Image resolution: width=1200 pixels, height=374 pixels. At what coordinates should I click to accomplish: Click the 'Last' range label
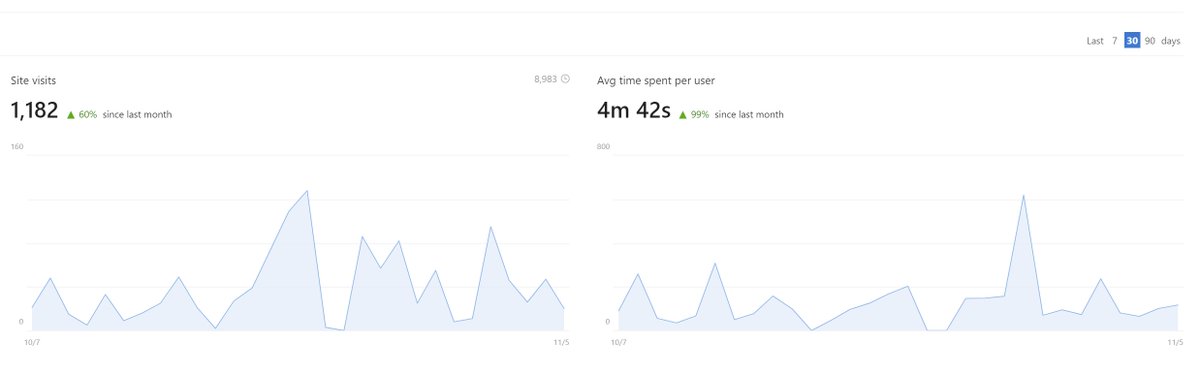click(x=1095, y=41)
